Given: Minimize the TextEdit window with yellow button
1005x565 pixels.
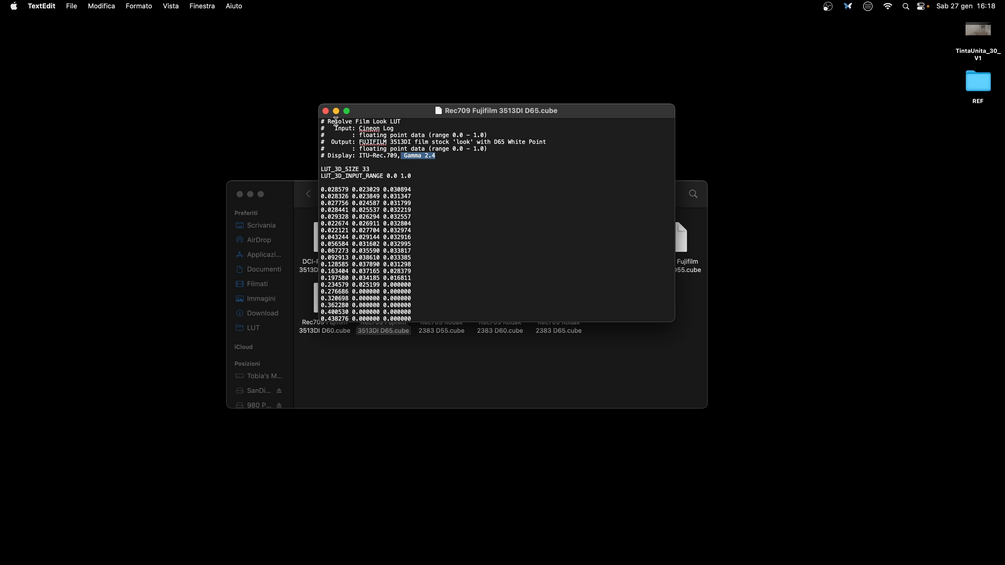Looking at the screenshot, I should pos(336,111).
